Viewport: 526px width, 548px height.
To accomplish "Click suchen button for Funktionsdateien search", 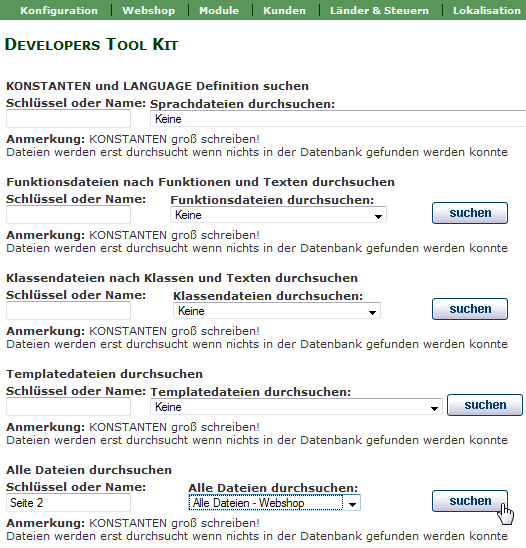I will click(470, 213).
